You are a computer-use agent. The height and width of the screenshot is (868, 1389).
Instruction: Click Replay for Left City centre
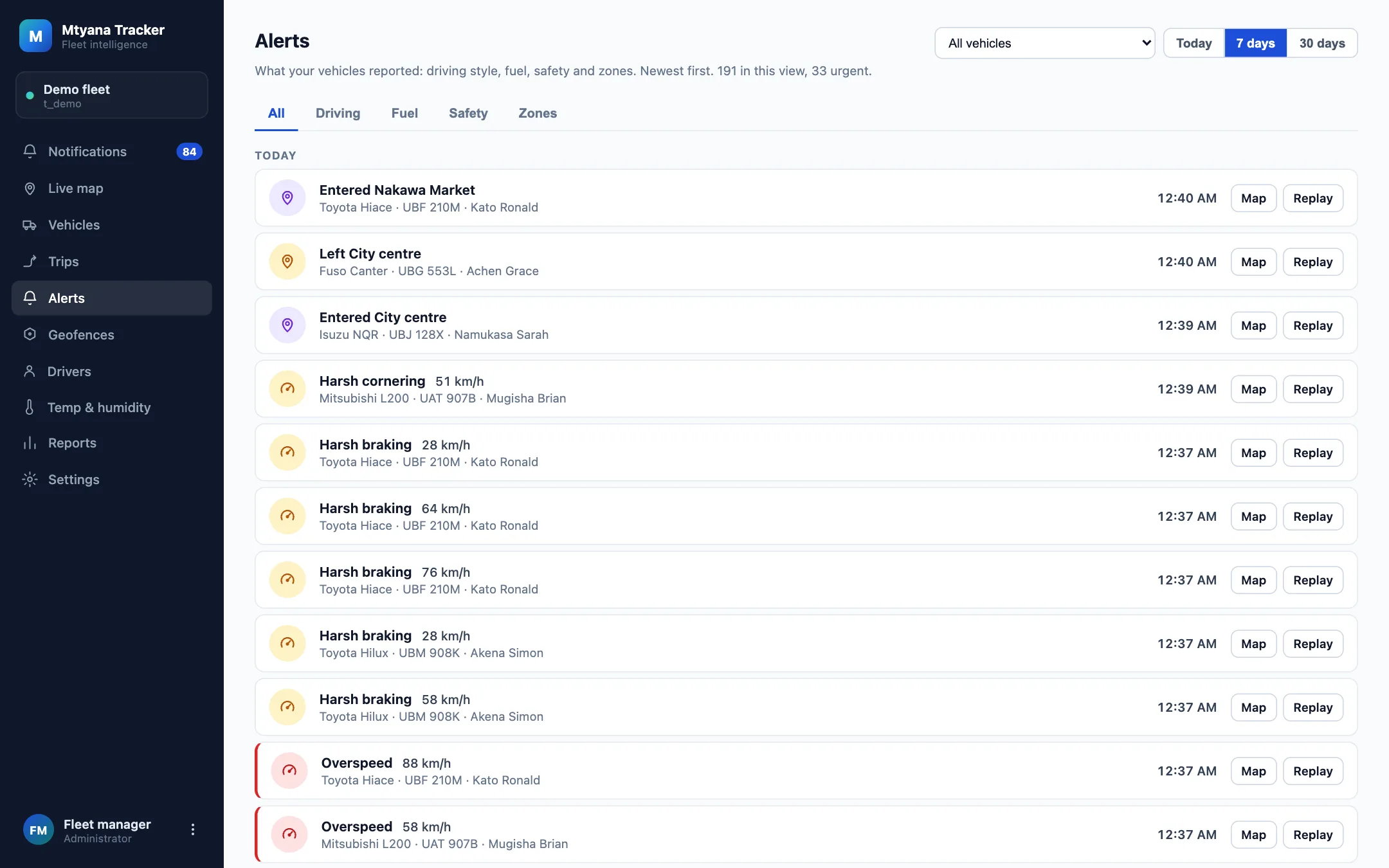1312,262
